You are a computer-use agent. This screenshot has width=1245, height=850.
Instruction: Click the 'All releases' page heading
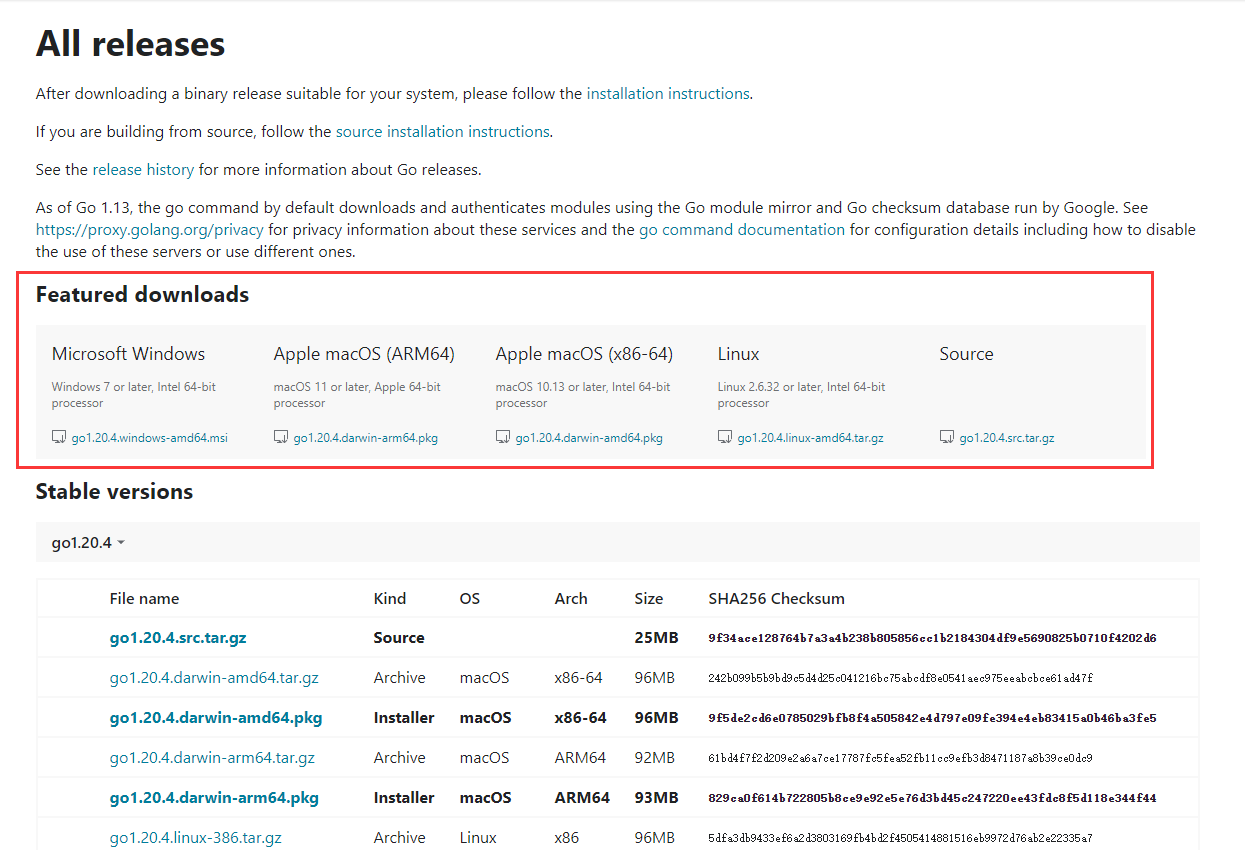pos(130,44)
